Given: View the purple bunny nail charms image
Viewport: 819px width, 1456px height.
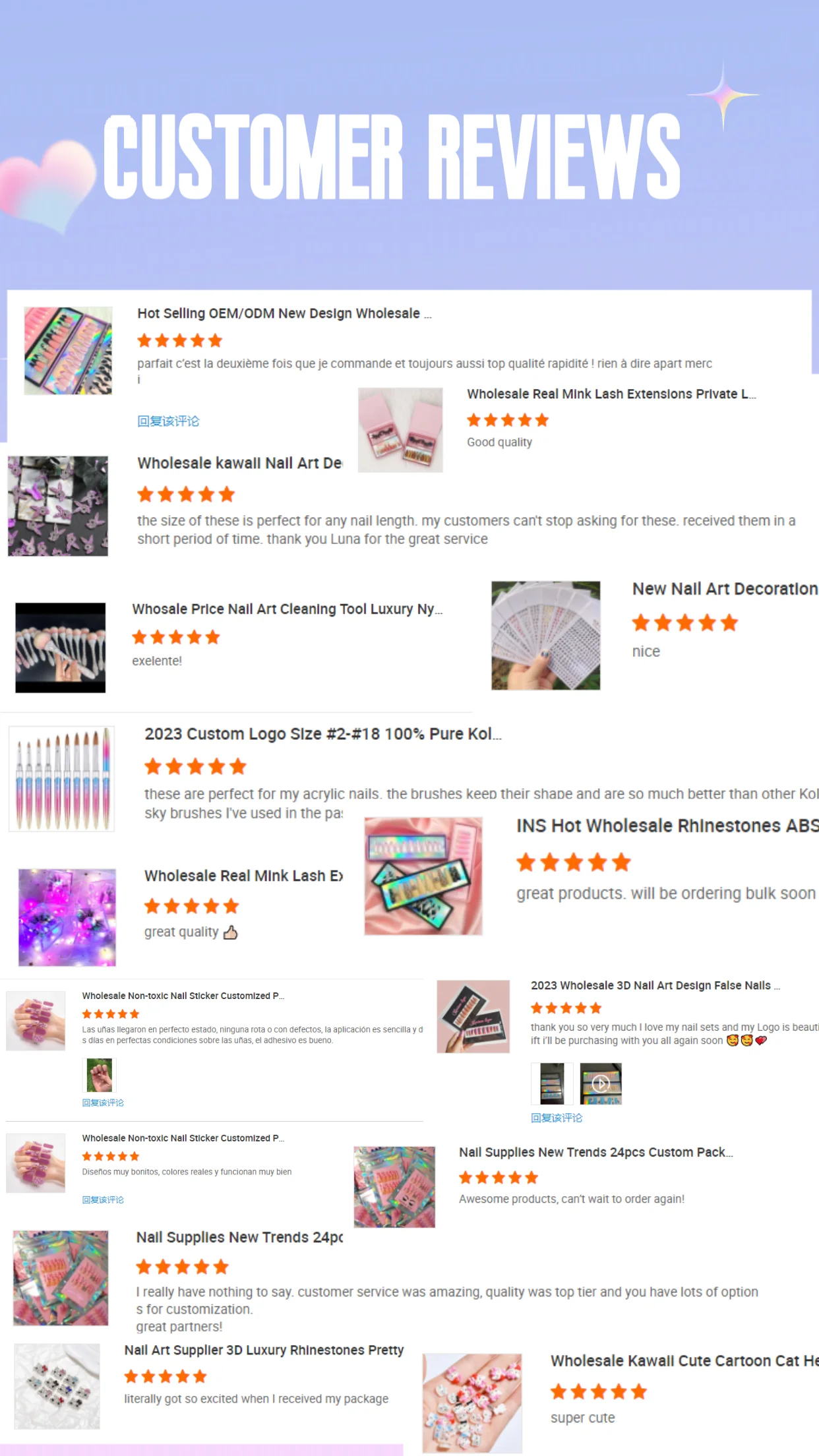Looking at the screenshot, I should pyautogui.click(x=58, y=506).
